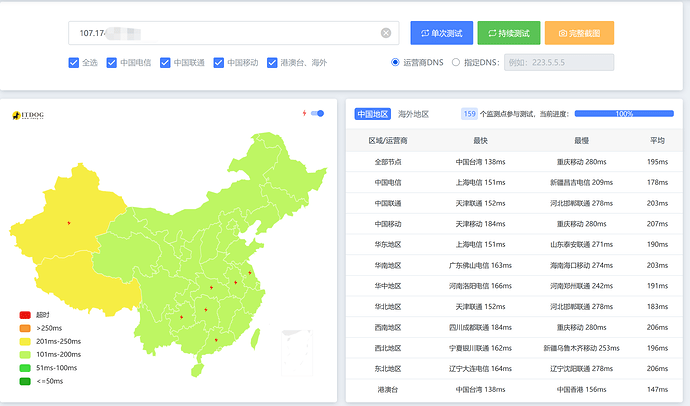Clear the IP address input field
This screenshot has height=406, width=690.
[x=386, y=33]
